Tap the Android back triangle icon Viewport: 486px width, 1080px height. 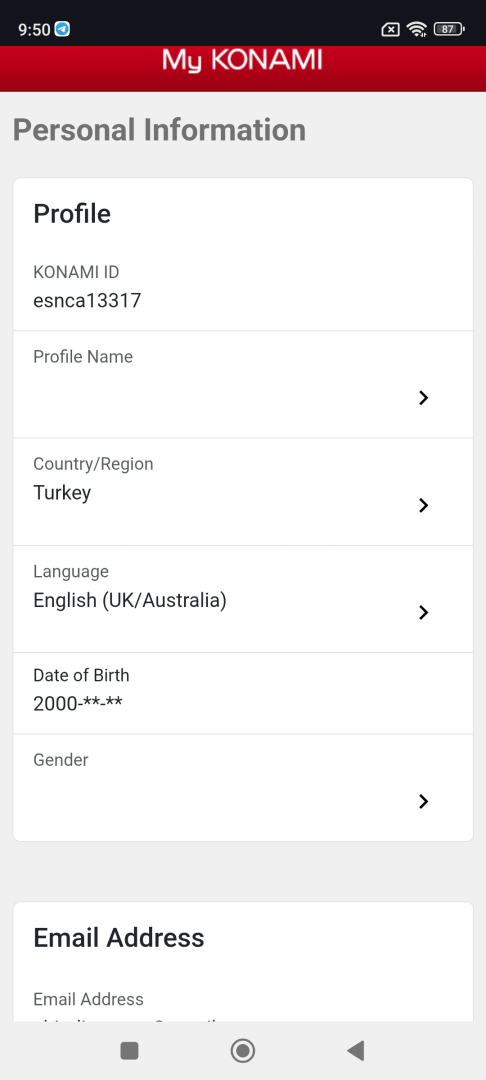355,1050
